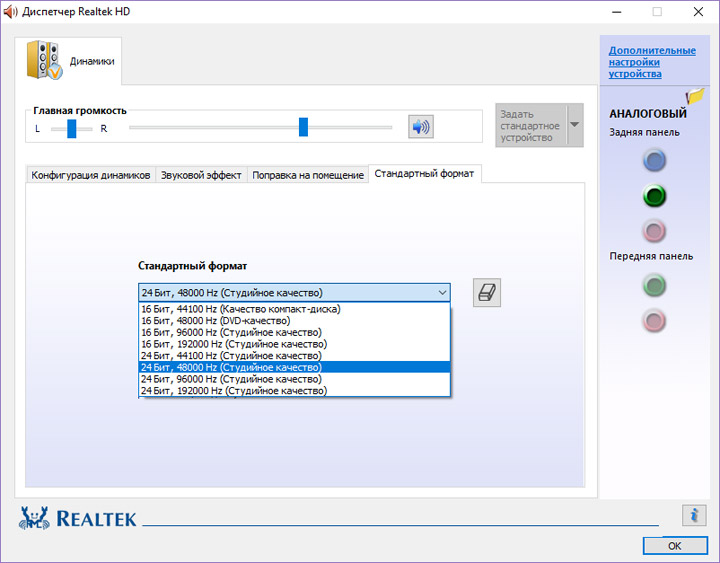
Task: Open Дополнительные настройки устройства link
Action: pyautogui.click(x=652, y=62)
